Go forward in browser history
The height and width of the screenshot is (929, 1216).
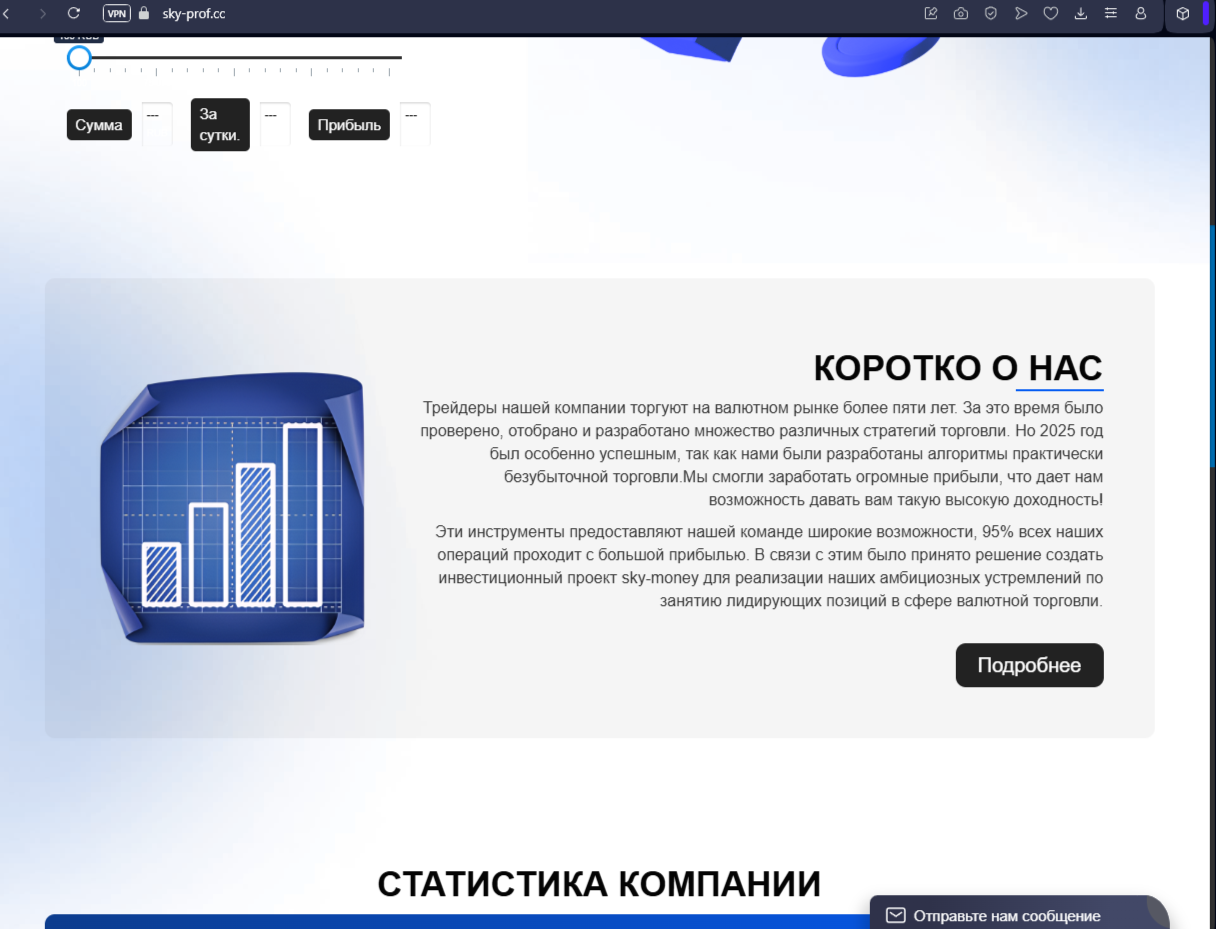point(42,14)
